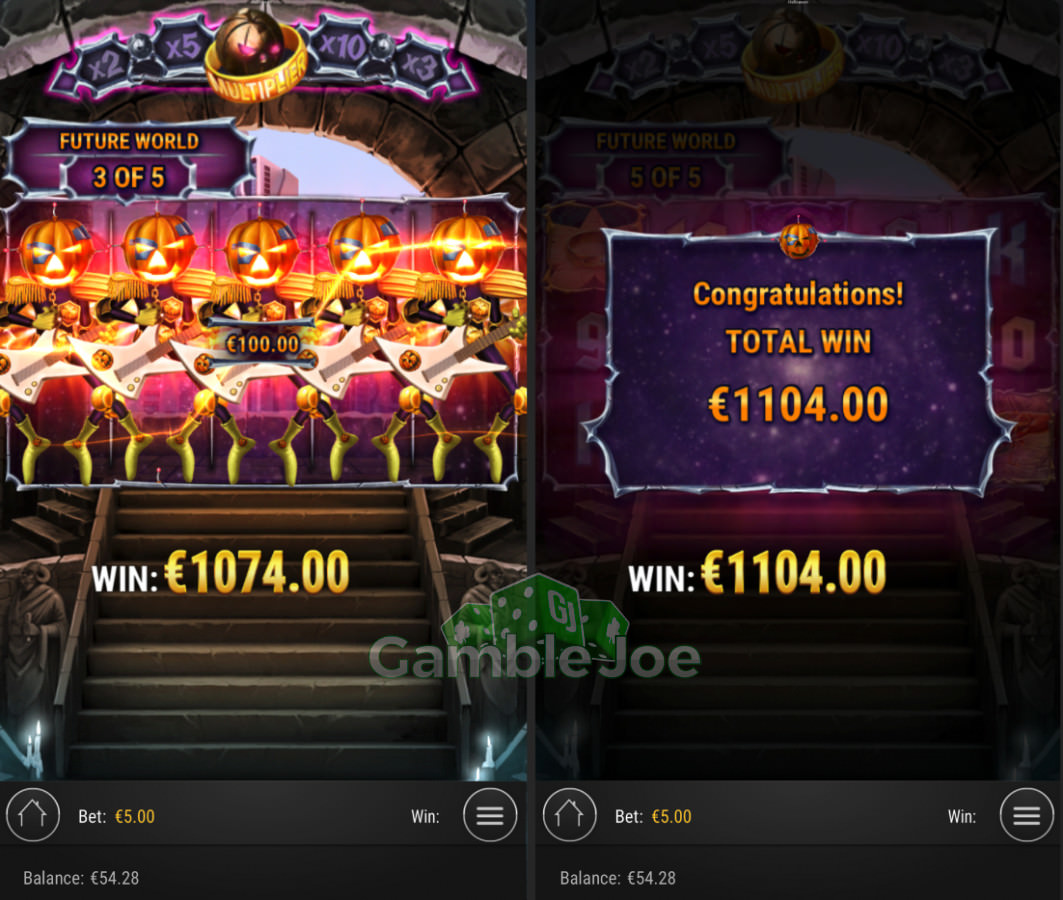
Task: Select the x5 multiplier badge on left screen
Action: (x=182, y=47)
